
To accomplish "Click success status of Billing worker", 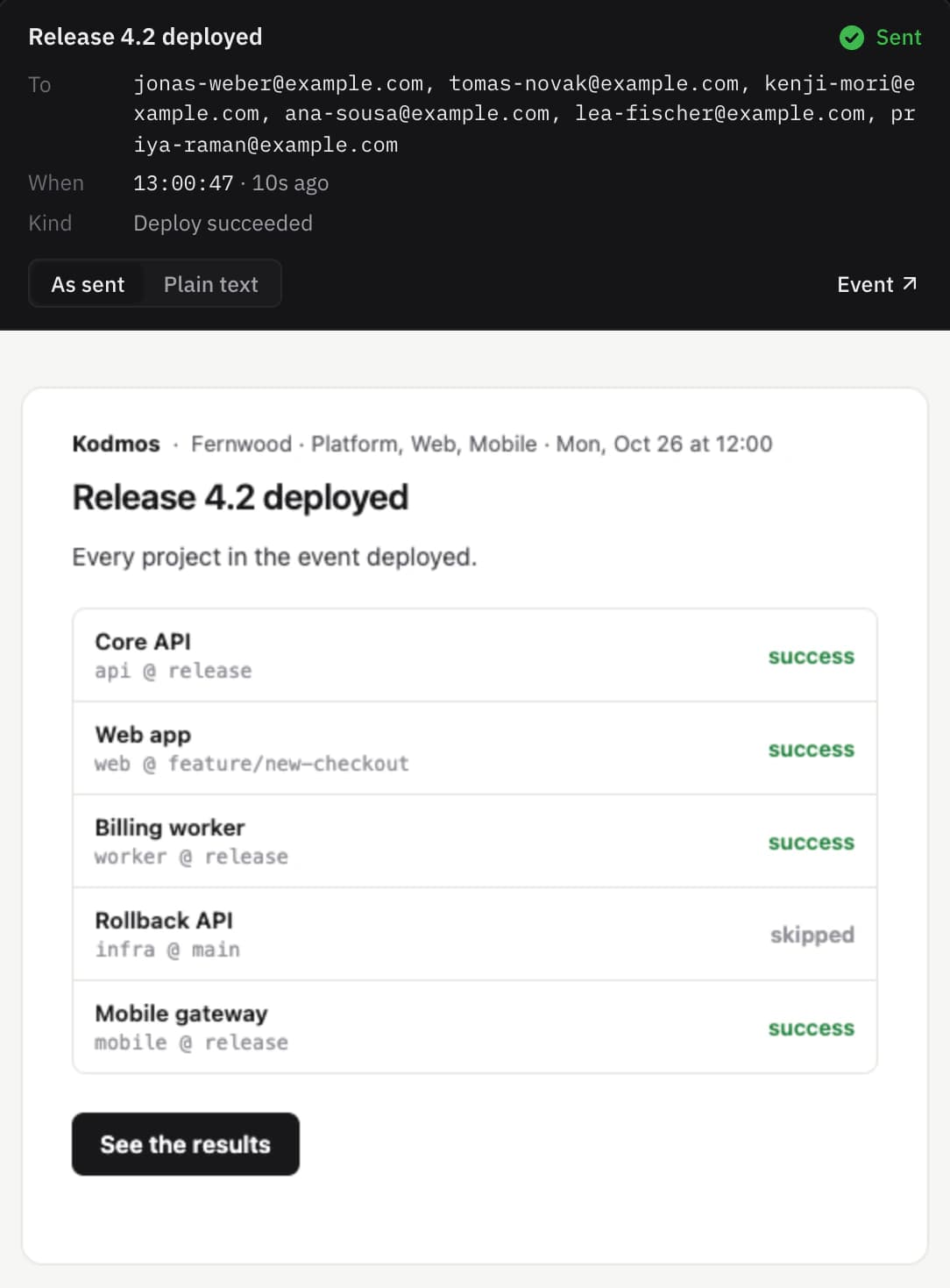I will click(x=812, y=843).
